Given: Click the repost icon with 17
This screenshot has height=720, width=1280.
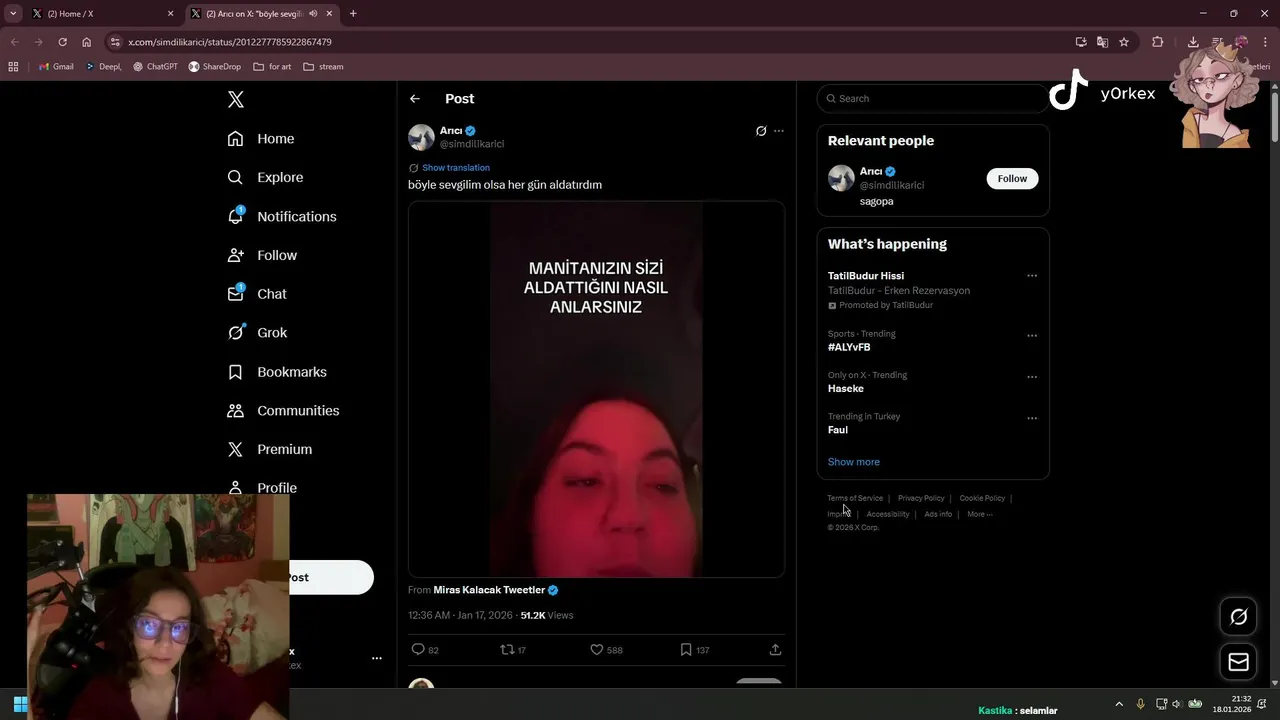Looking at the screenshot, I should tap(513, 650).
